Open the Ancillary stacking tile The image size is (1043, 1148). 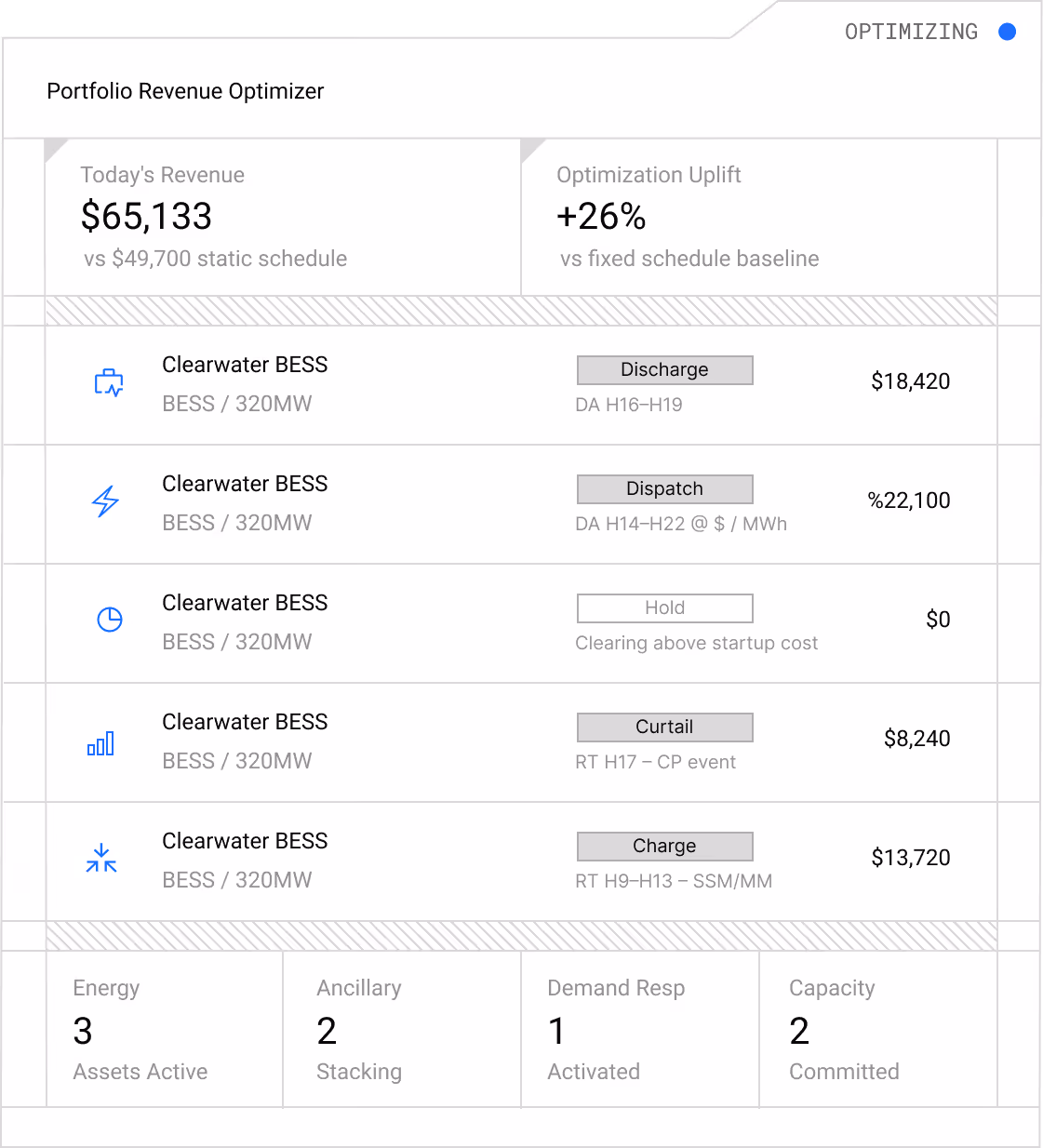click(402, 1029)
